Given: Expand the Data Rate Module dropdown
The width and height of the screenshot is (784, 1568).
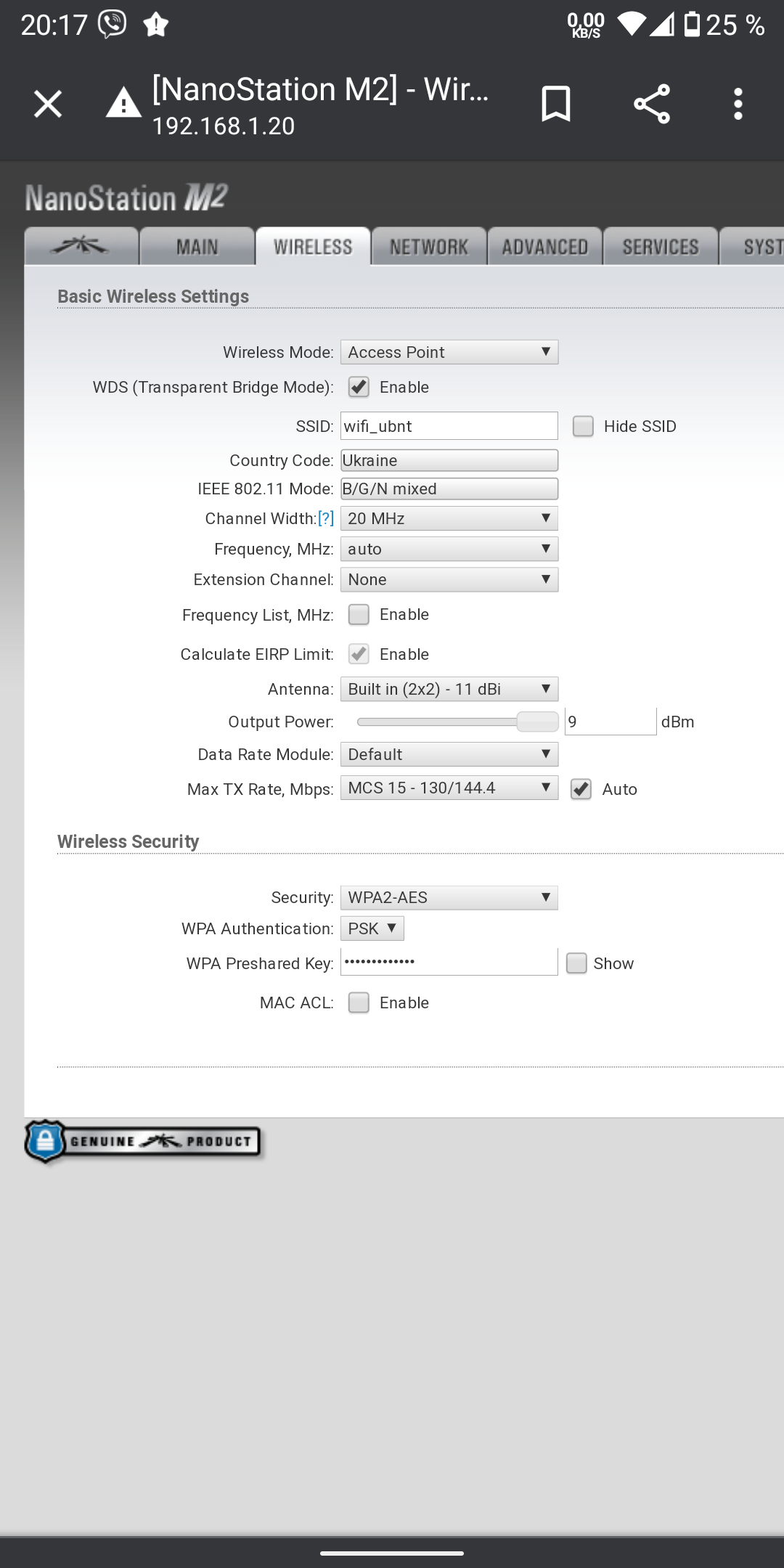Looking at the screenshot, I should pyautogui.click(x=449, y=754).
